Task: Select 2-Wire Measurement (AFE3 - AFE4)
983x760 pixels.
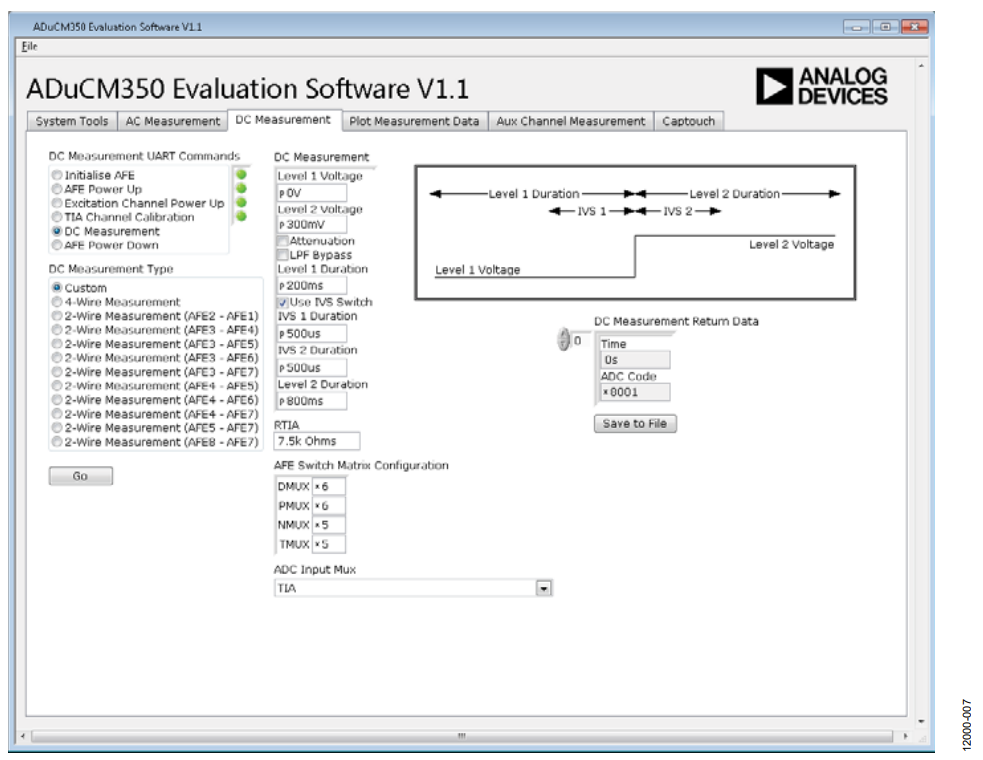Action: (x=57, y=329)
